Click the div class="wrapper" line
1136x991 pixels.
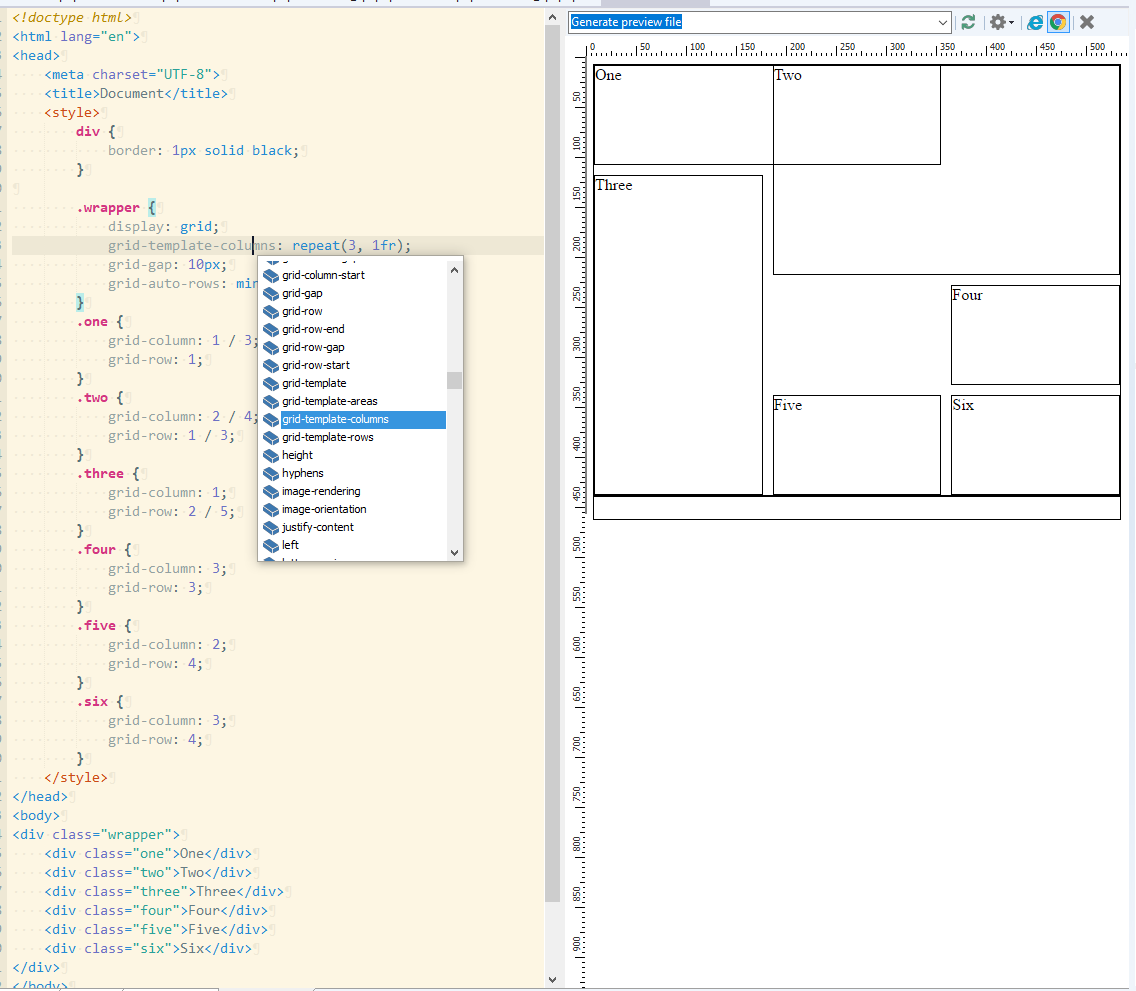pyautogui.click(x=96, y=835)
